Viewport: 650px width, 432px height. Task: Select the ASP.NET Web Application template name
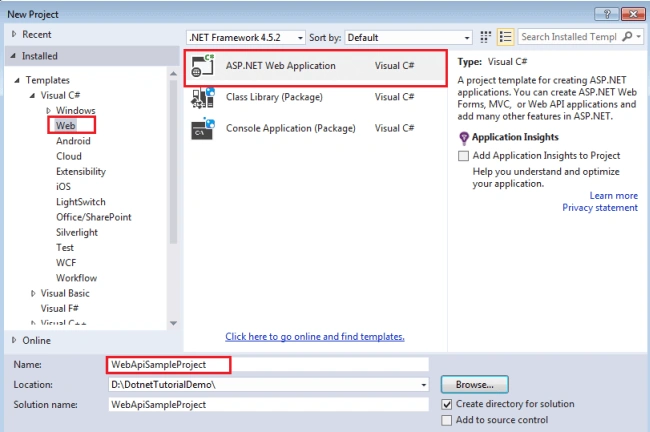[280, 66]
